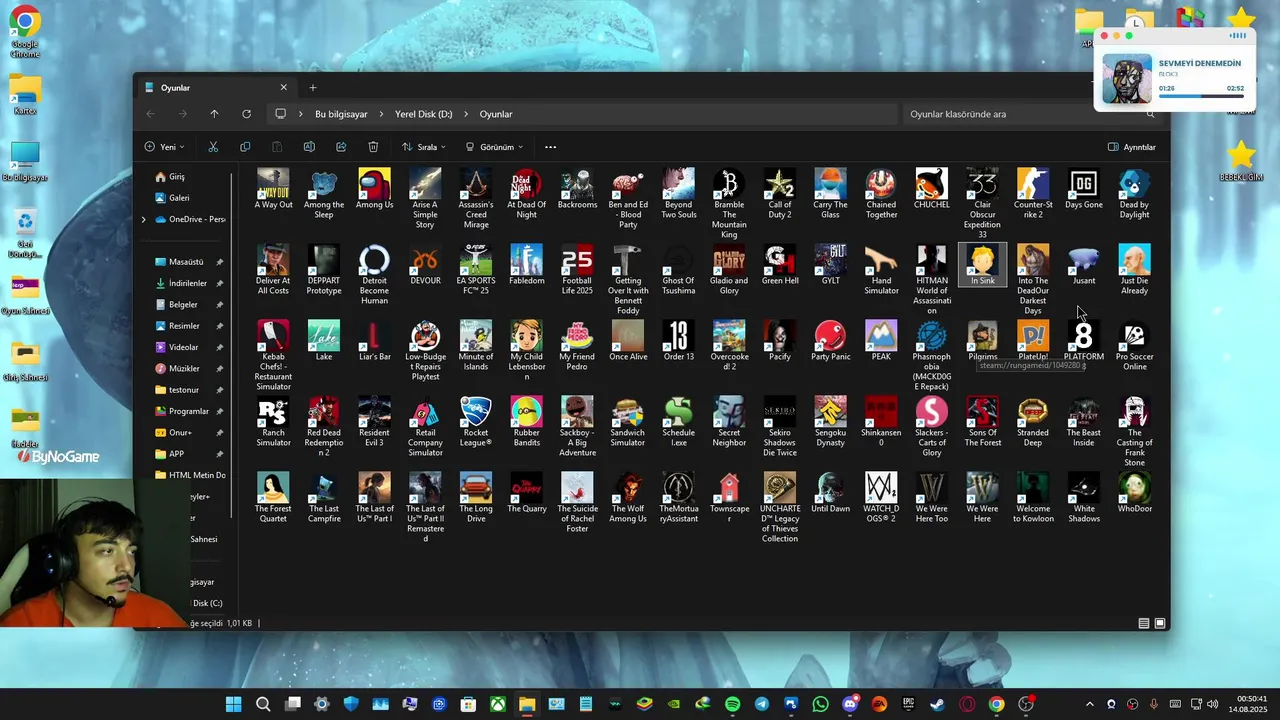Open the A Way Out game shortcut
The image size is (1280, 720).
(x=273, y=189)
